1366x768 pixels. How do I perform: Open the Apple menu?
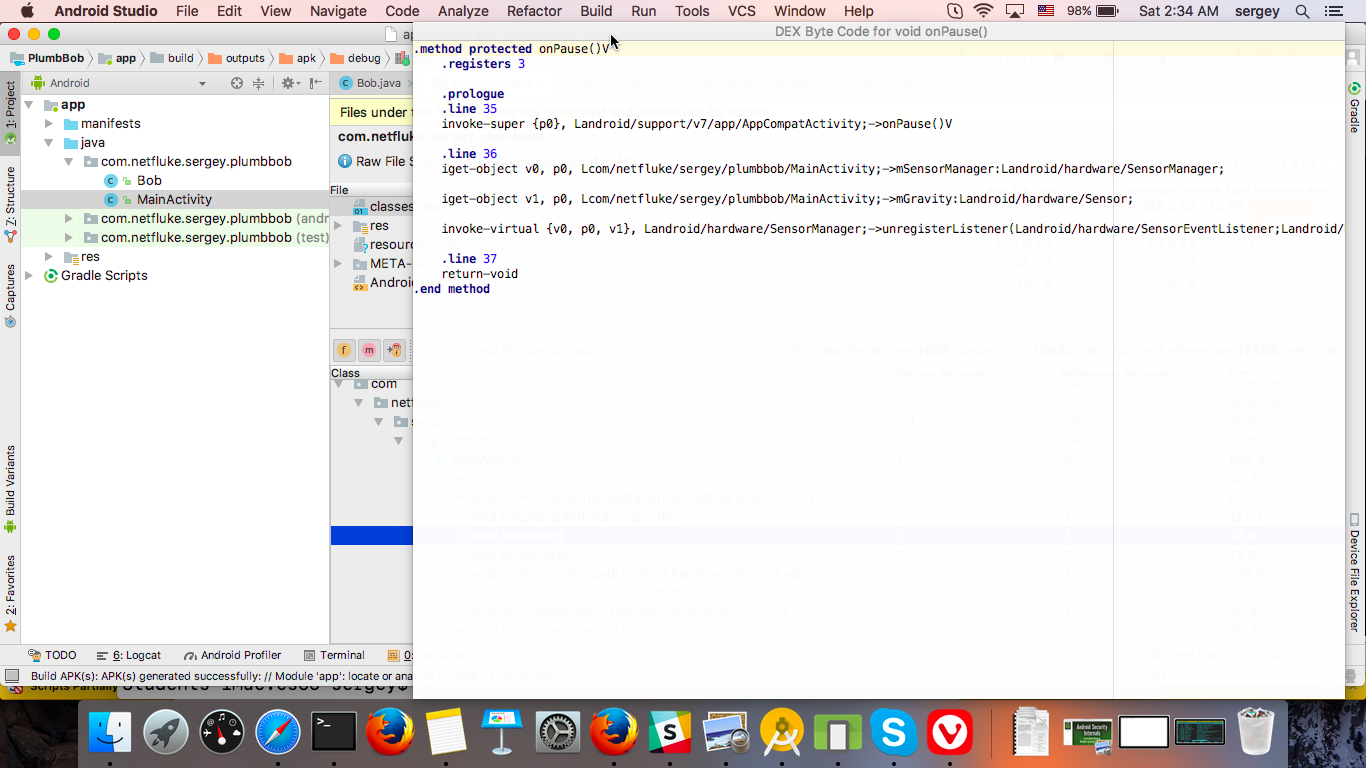point(27,11)
